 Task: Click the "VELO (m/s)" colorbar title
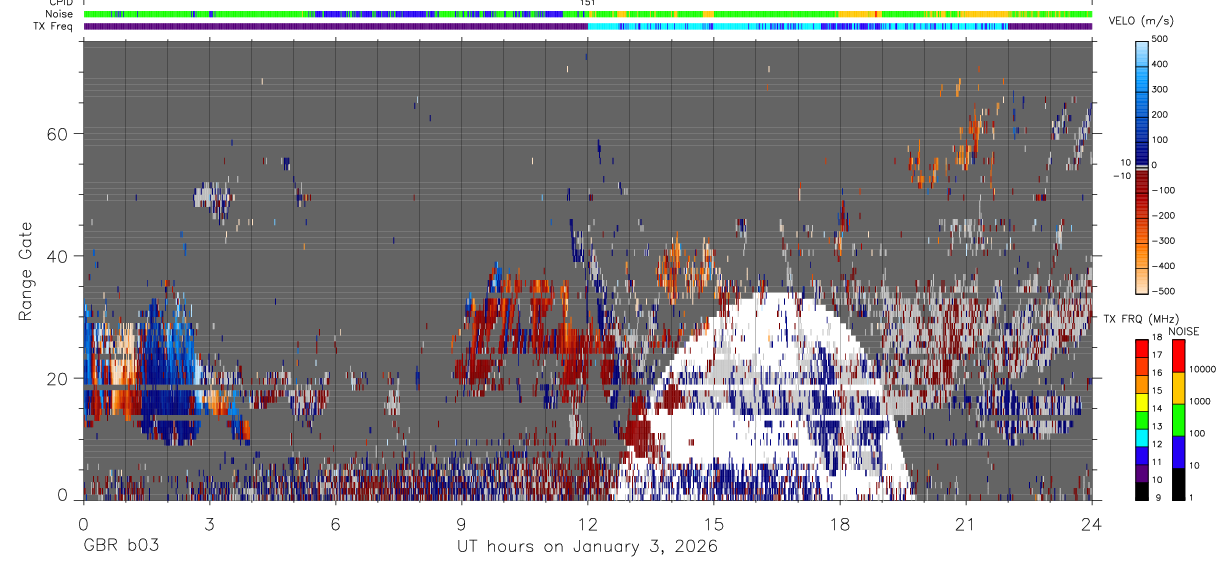pos(1141,22)
